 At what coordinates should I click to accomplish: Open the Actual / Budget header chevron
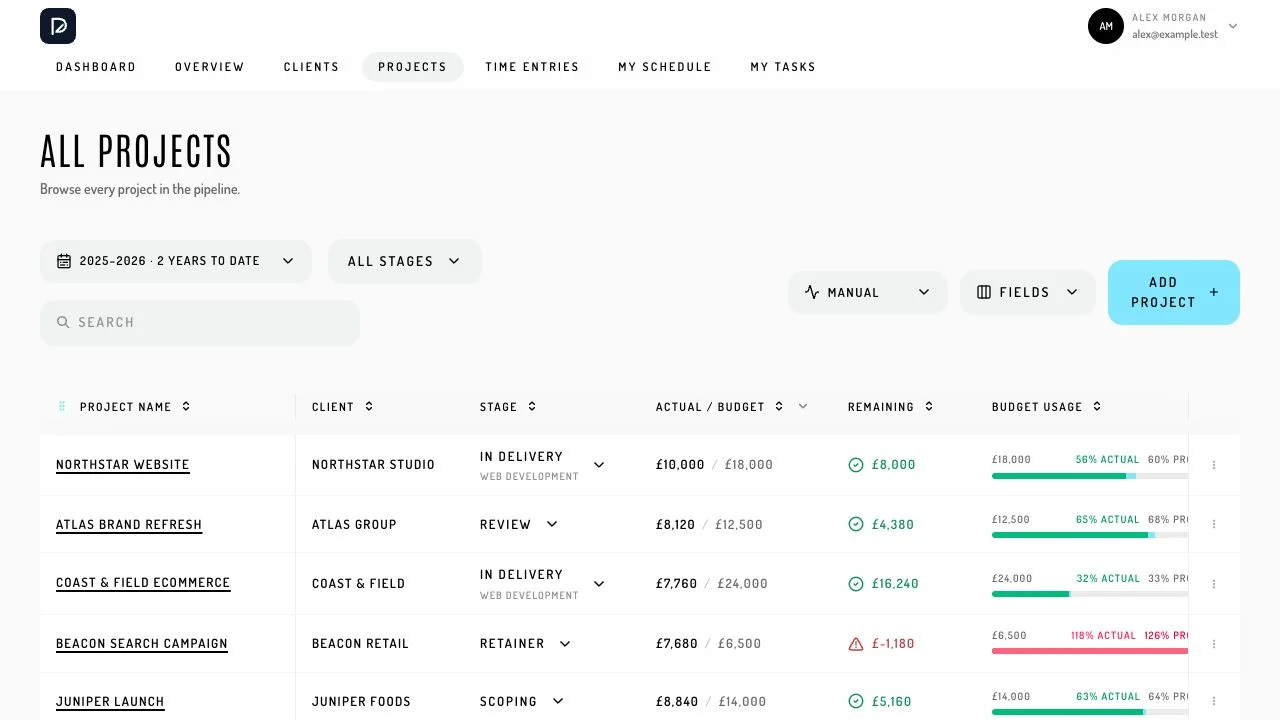802,407
